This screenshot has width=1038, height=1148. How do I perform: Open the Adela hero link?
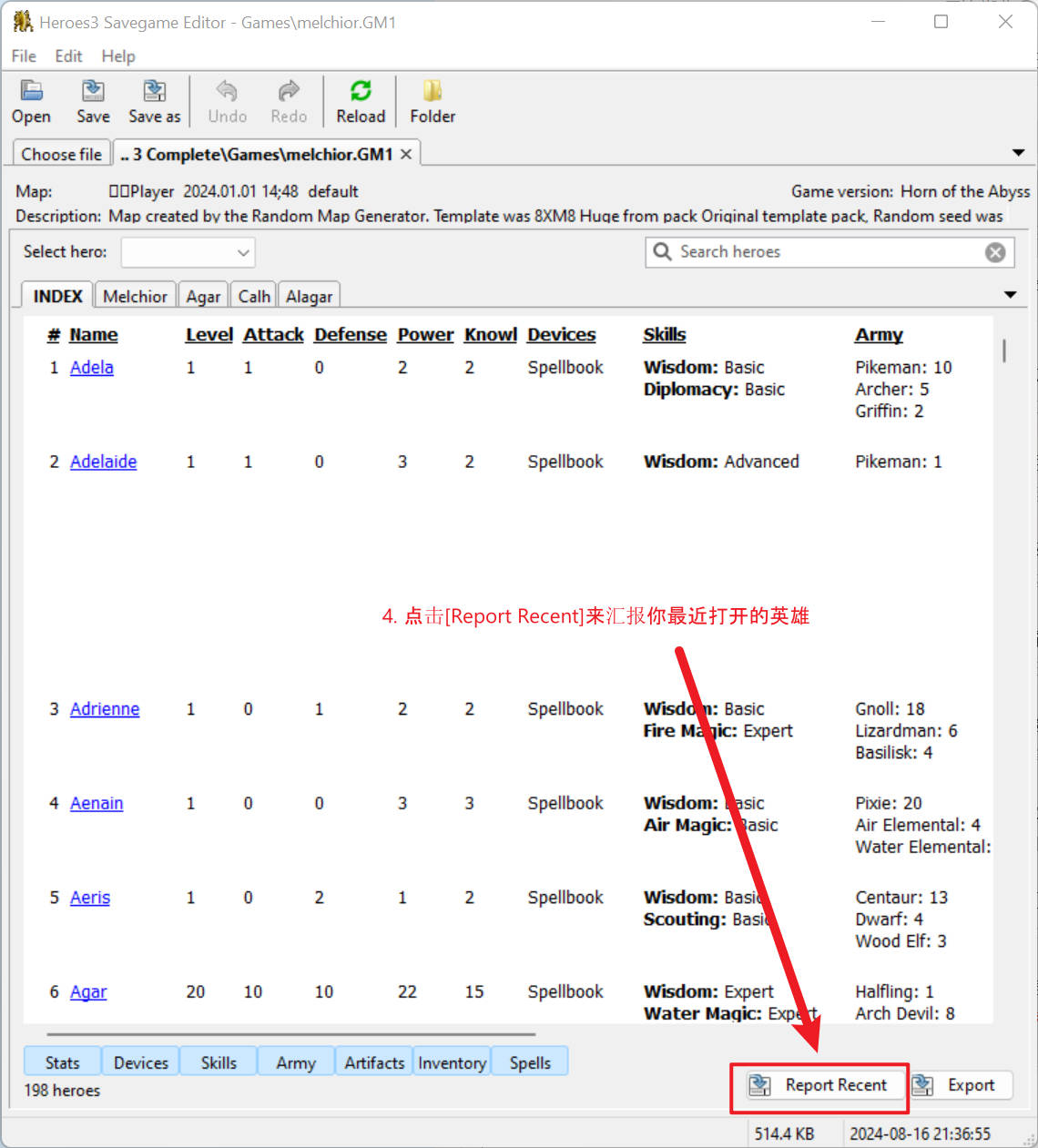point(92,368)
